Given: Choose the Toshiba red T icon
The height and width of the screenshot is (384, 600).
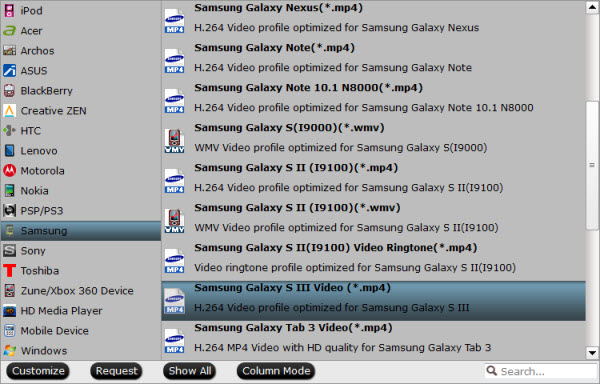Looking at the screenshot, I should point(9,271).
